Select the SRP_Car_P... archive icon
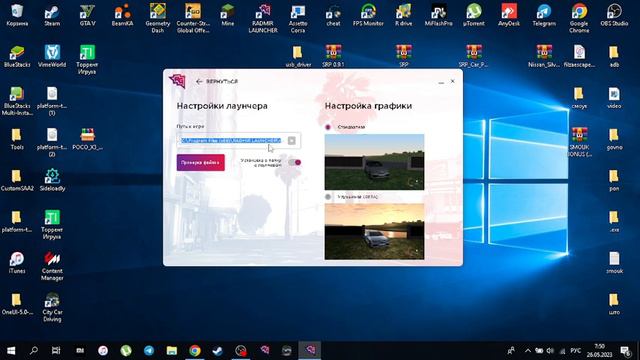Screen dimensions: 640x360 pyautogui.click(x=473, y=56)
